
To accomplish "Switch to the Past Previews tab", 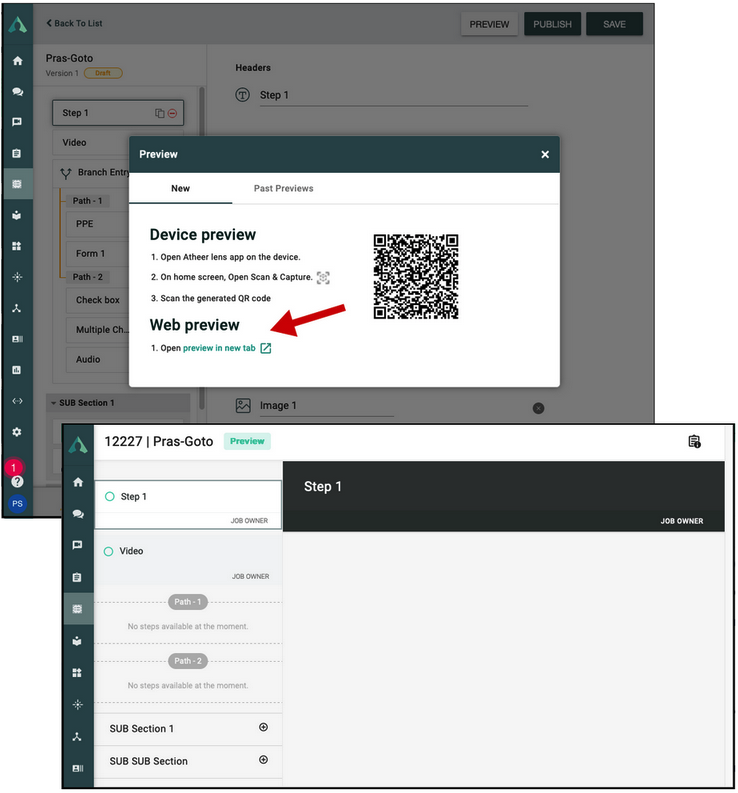I will coord(283,189).
